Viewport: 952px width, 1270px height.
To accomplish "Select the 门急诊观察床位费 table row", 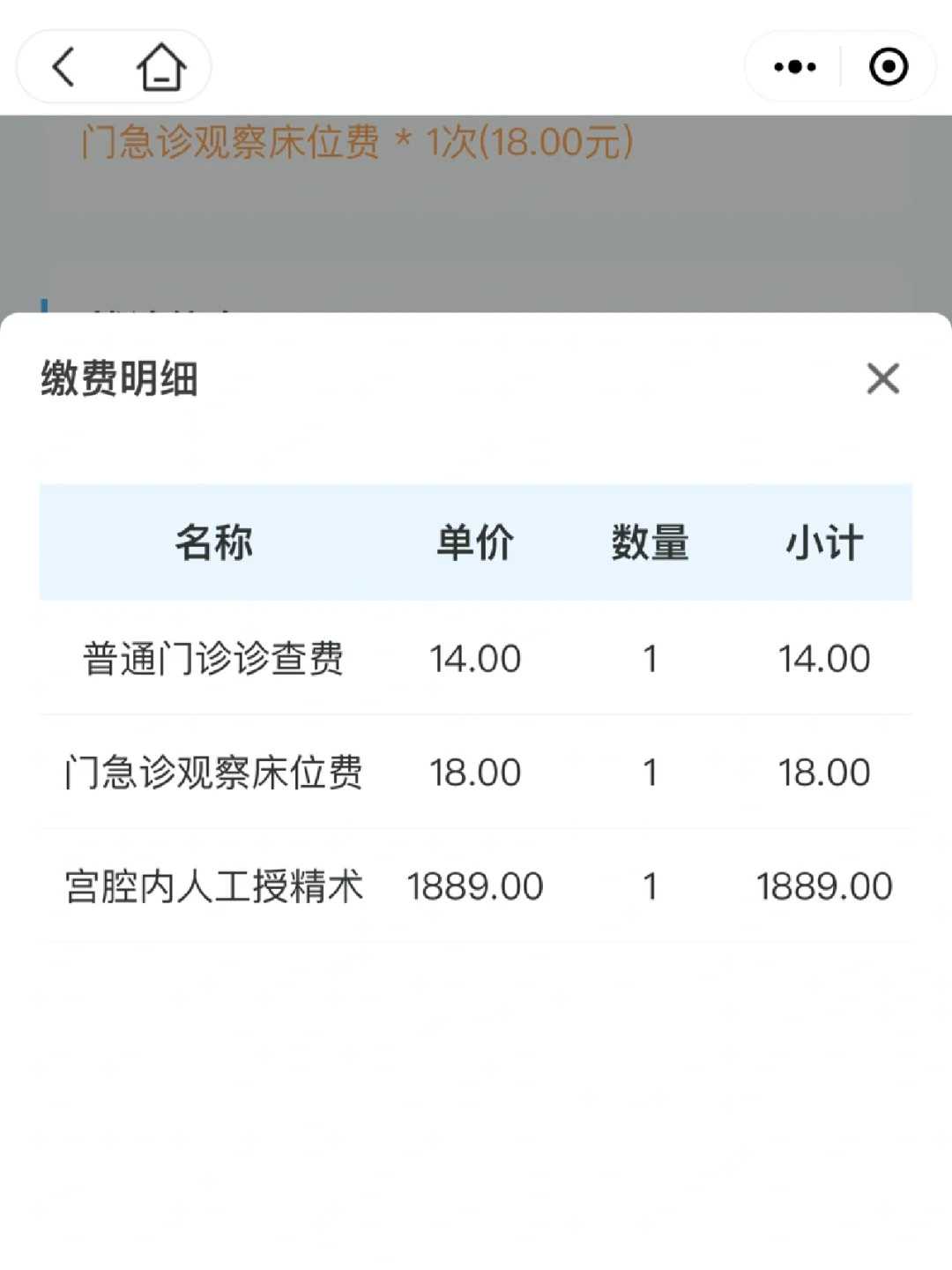I will tap(476, 773).
